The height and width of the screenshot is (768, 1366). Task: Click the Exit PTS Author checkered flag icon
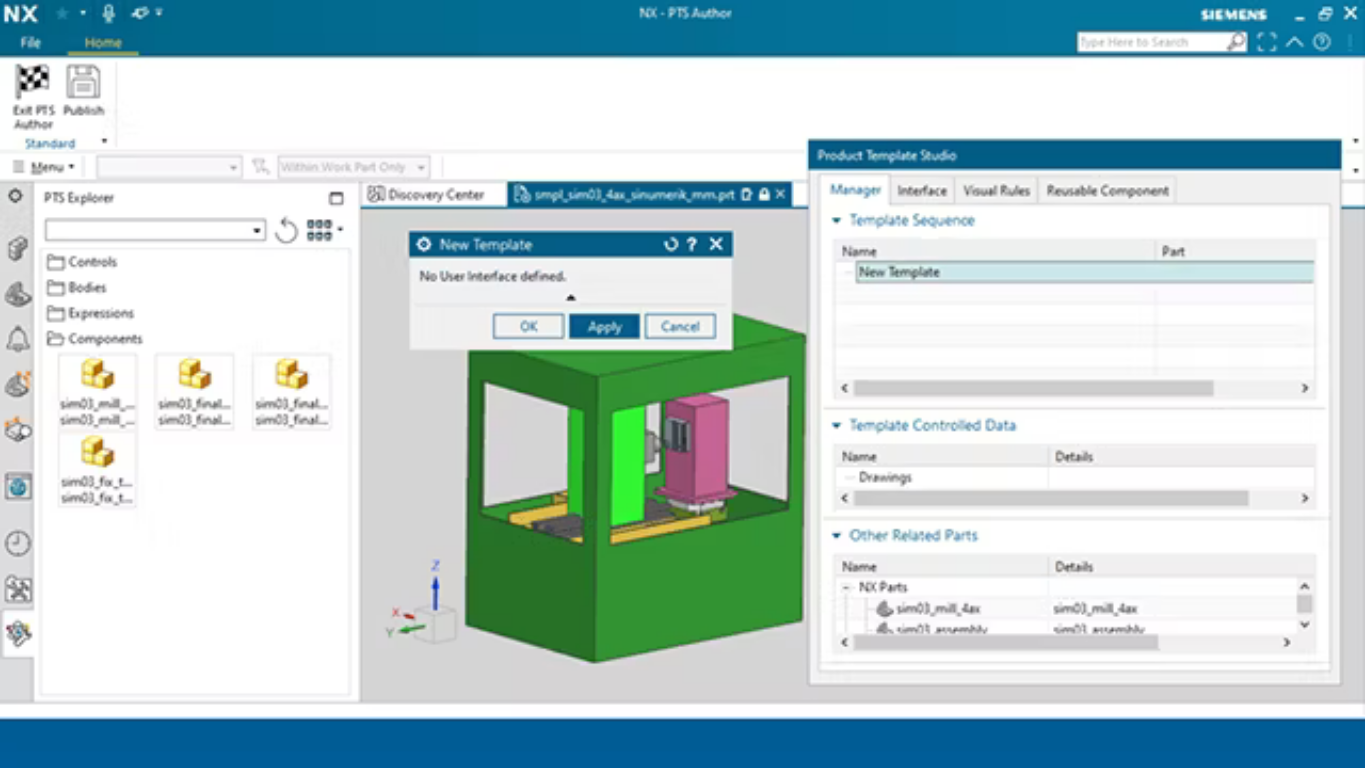point(33,82)
